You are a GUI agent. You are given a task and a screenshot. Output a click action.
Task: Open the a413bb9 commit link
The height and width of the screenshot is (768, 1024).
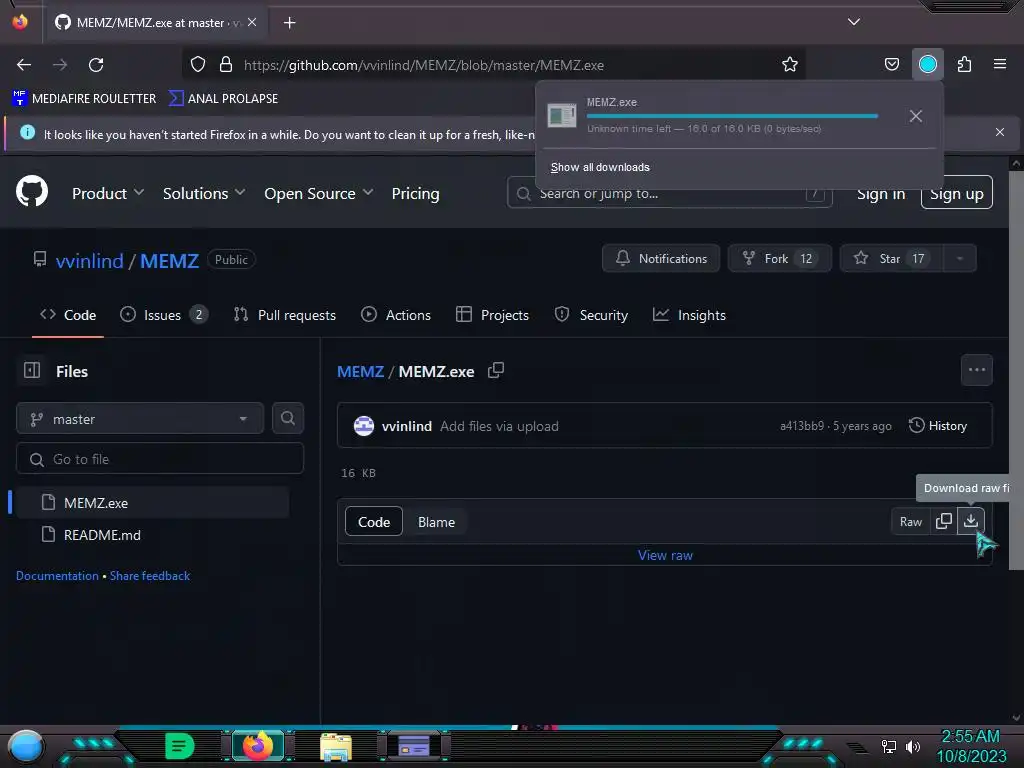tap(801, 426)
